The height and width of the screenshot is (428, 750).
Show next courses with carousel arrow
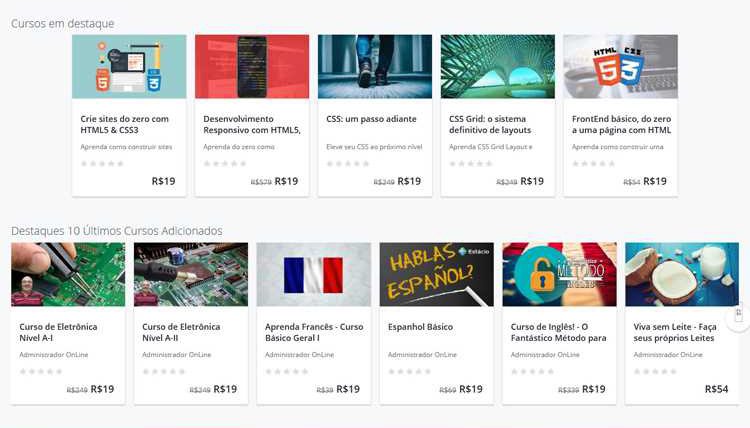[x=739, y=315]
